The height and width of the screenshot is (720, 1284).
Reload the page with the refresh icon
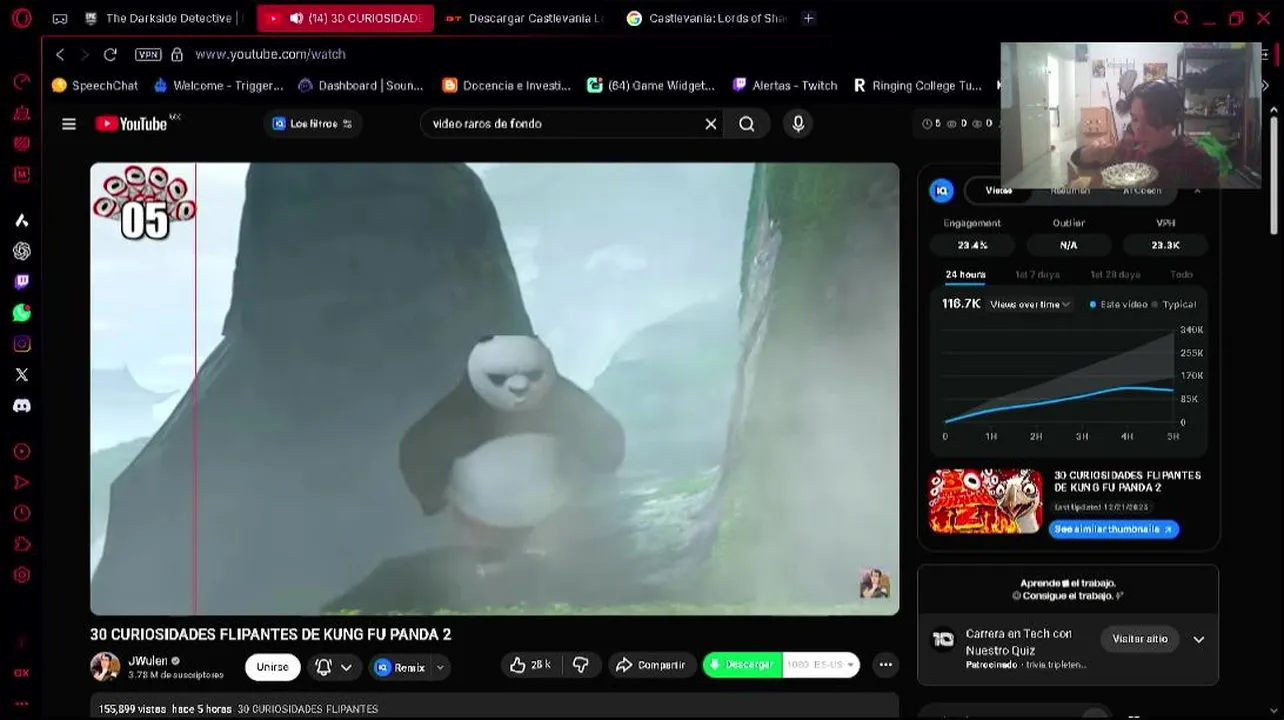pos(110,54)
